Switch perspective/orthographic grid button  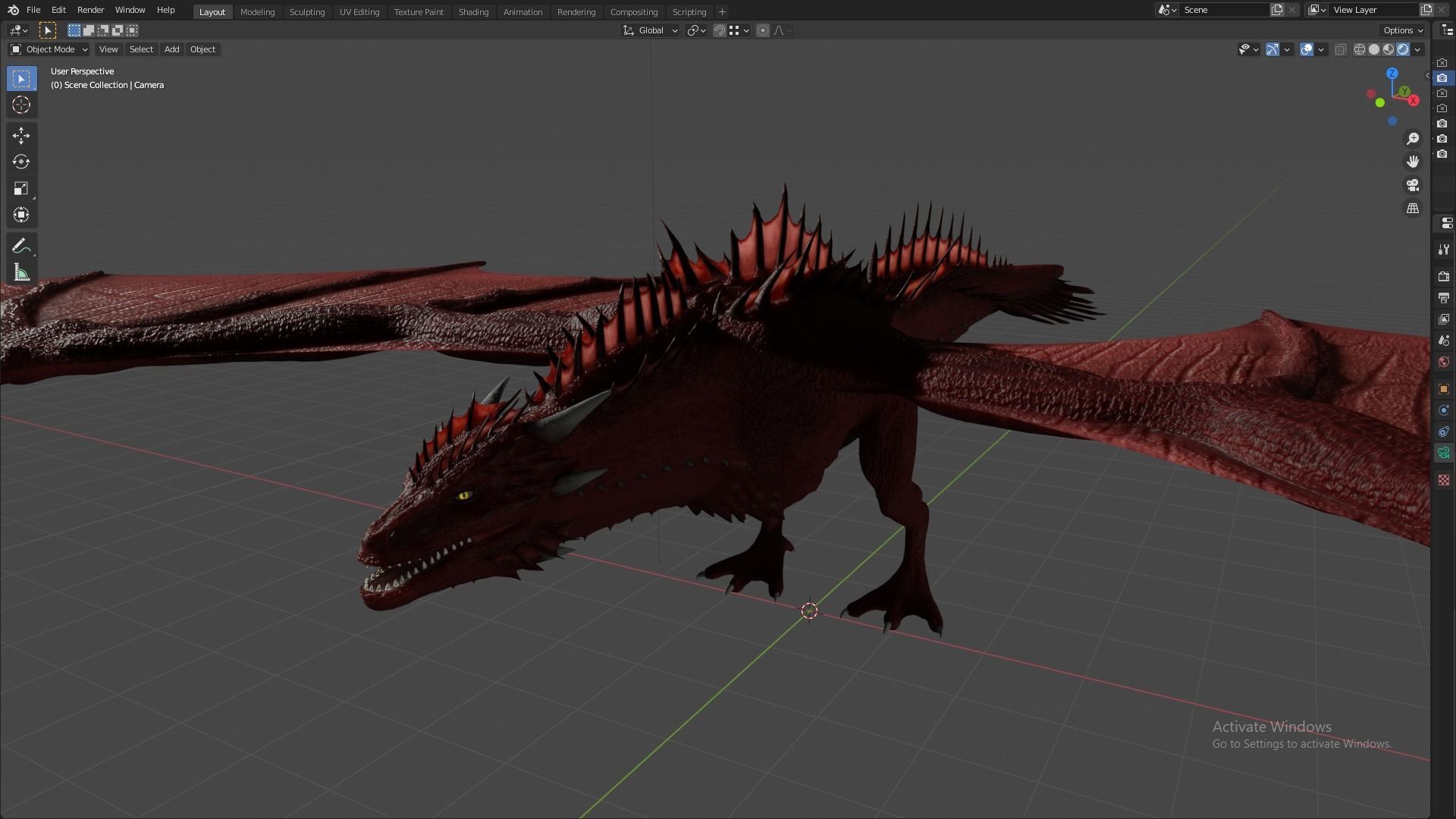point(1413,208)
